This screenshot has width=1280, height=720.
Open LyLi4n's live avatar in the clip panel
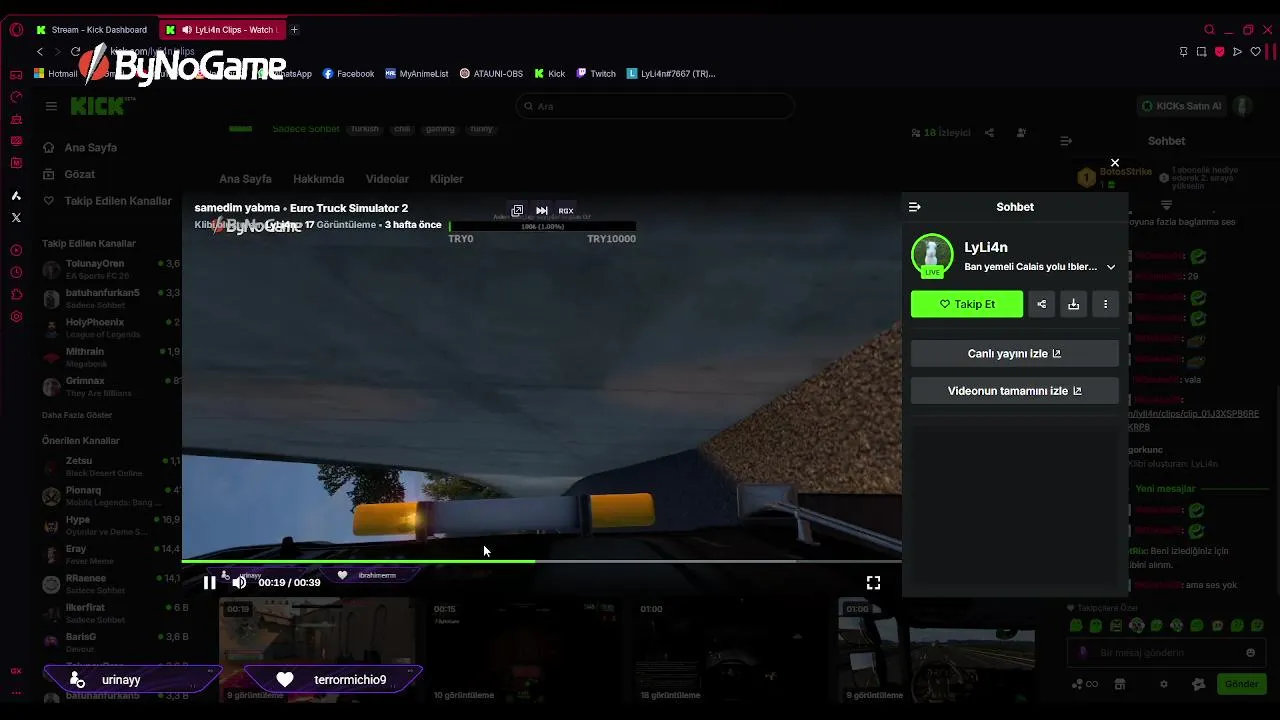pyautogui.click(x=932, y=255)
